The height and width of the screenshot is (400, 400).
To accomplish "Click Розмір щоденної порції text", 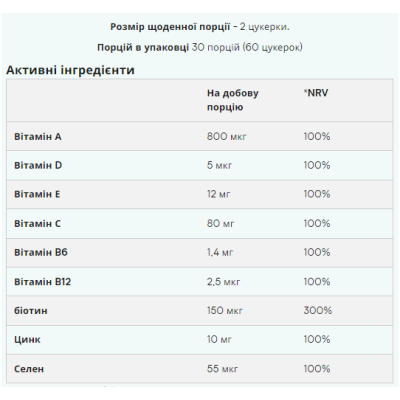I will [170, 27].
